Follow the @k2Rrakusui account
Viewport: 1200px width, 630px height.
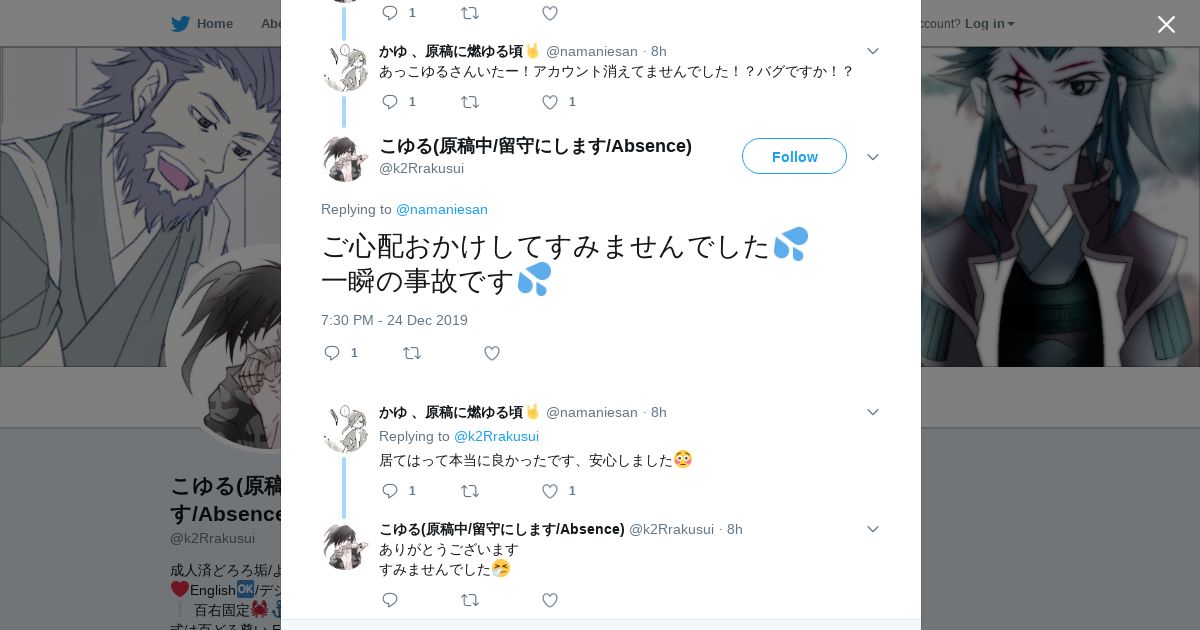(794, 157)
